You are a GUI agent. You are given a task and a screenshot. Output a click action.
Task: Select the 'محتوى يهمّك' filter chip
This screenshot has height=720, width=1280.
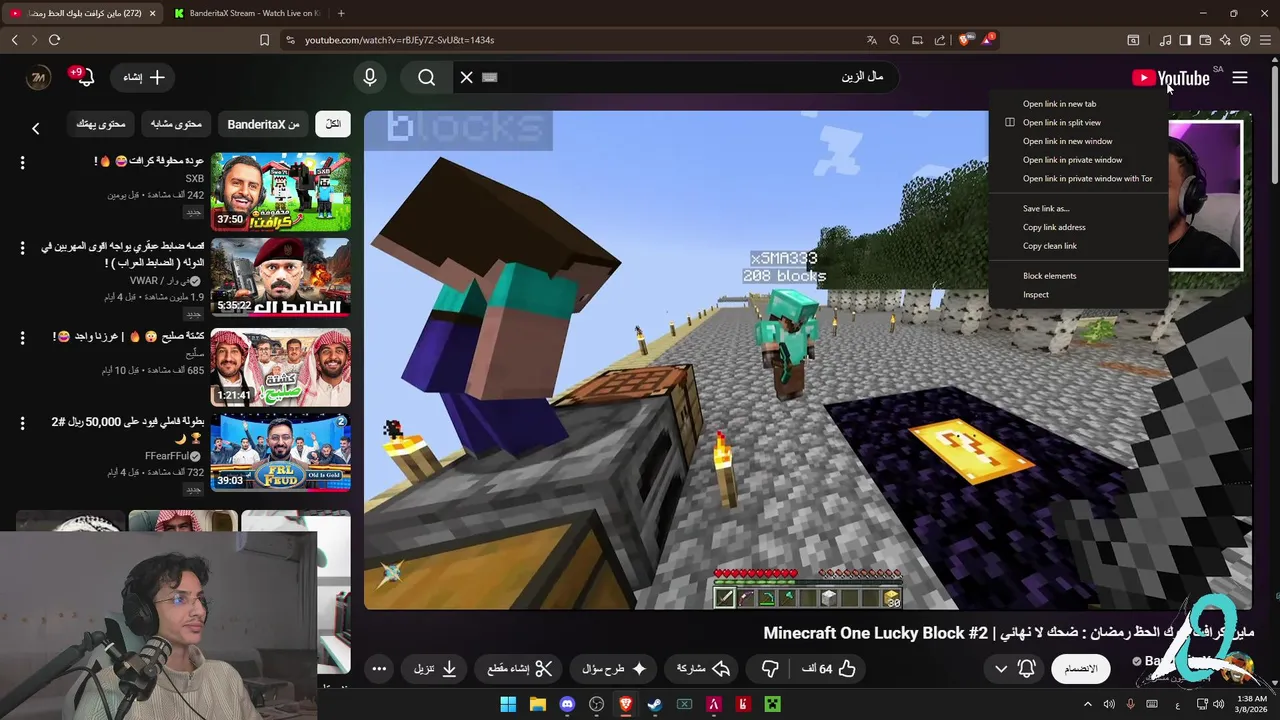(101, 124)
